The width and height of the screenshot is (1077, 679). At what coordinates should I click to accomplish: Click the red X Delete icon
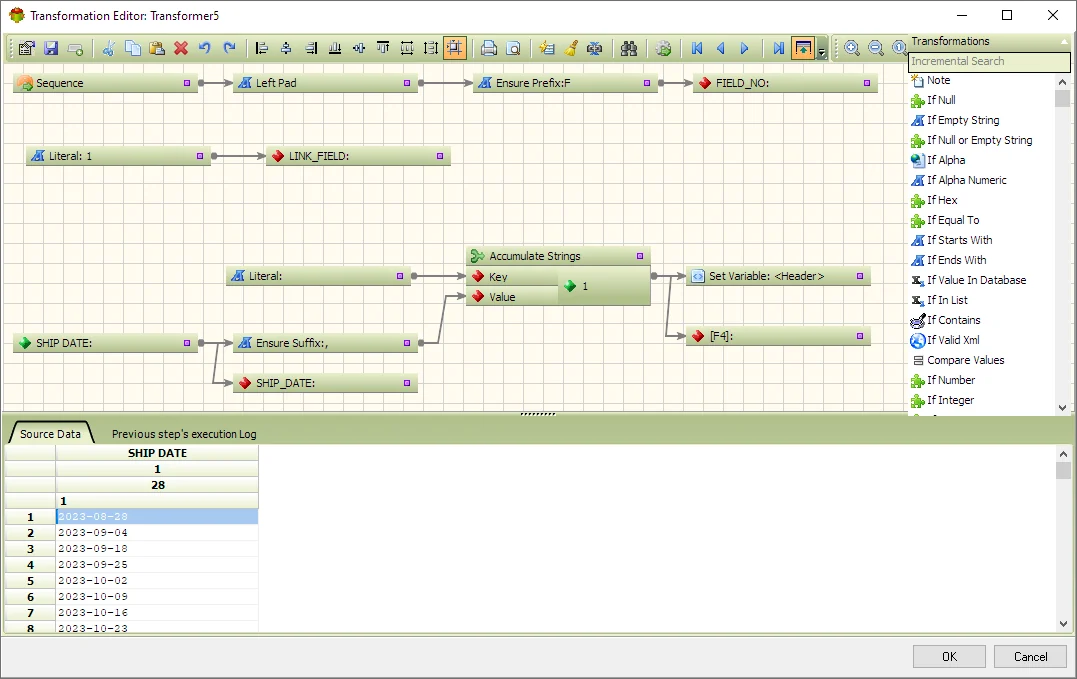tap(181, 48)
